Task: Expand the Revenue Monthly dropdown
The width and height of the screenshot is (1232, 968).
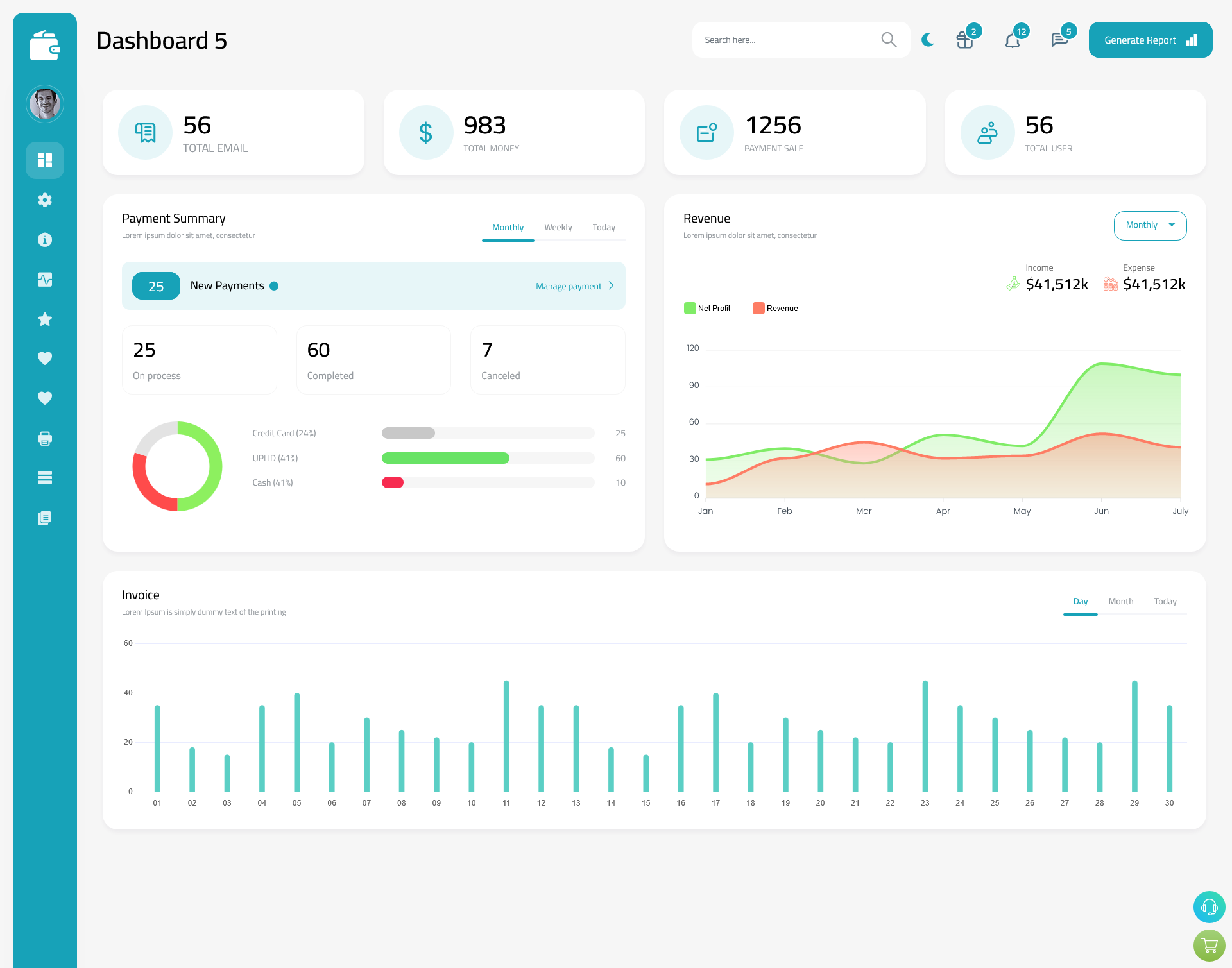Action: tap(1149, 224)
